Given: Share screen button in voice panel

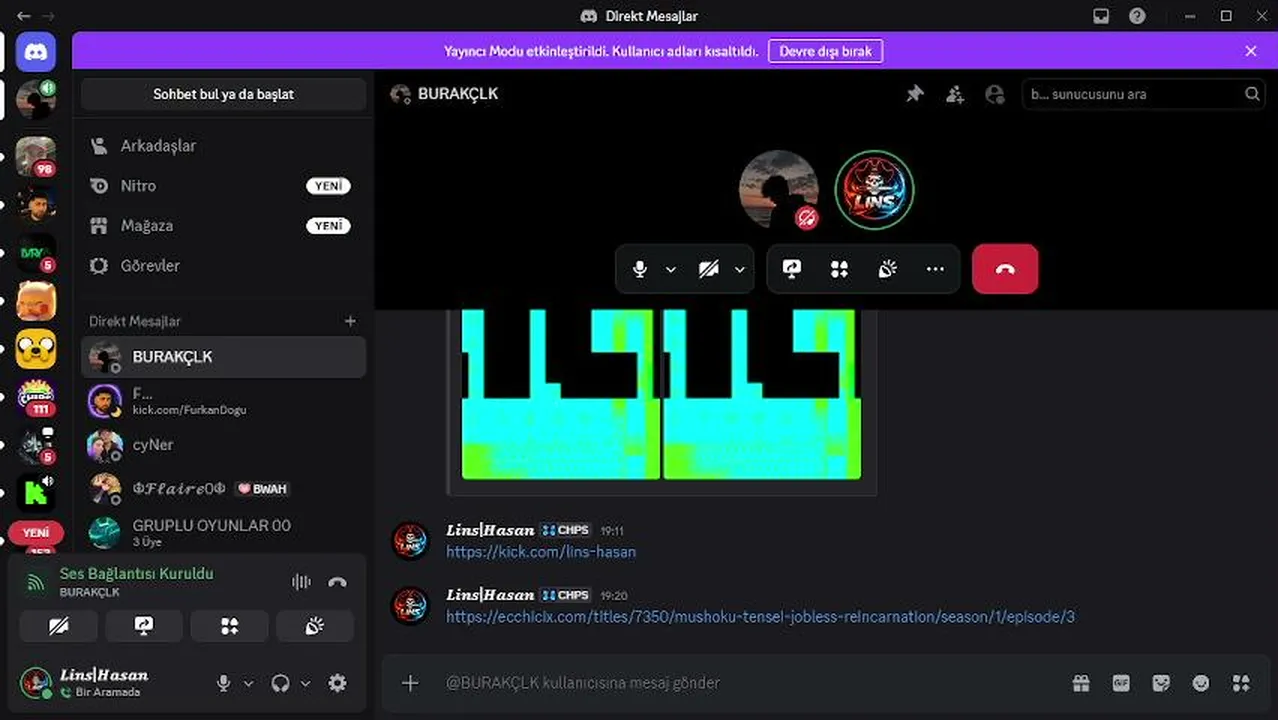Looking at the screenshot, I should tap(144, 626).
